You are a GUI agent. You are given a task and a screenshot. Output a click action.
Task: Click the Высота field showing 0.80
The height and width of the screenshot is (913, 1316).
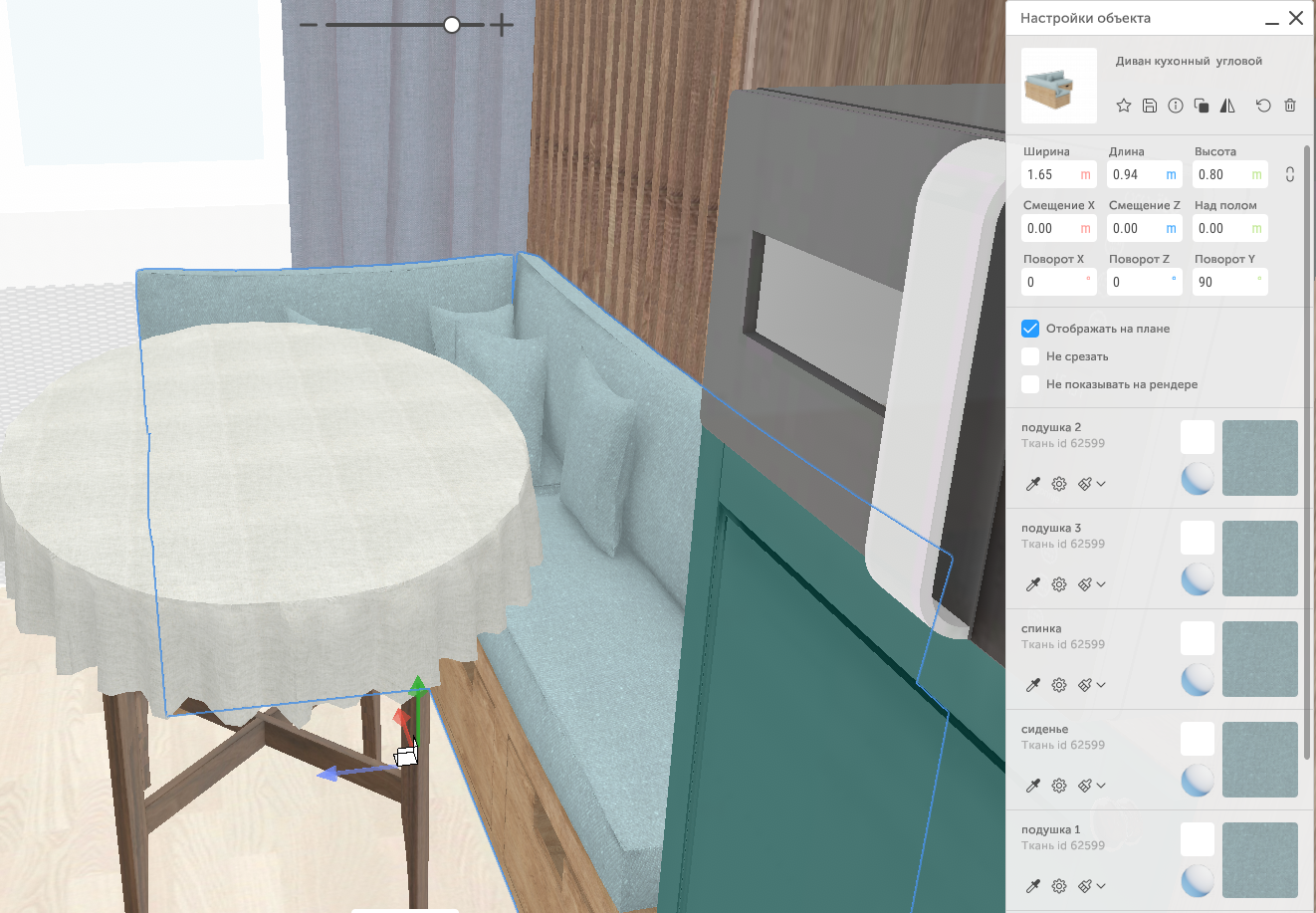1230,174
